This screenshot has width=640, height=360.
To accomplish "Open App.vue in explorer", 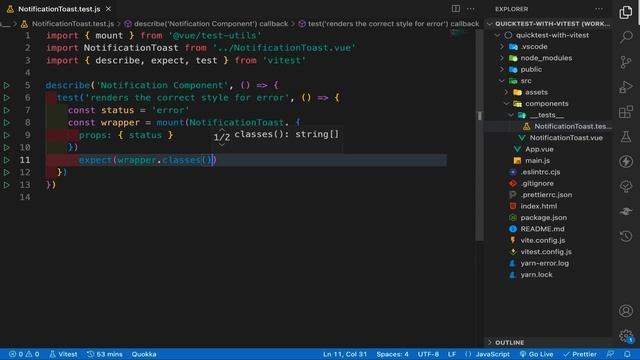I will (548, 149).
